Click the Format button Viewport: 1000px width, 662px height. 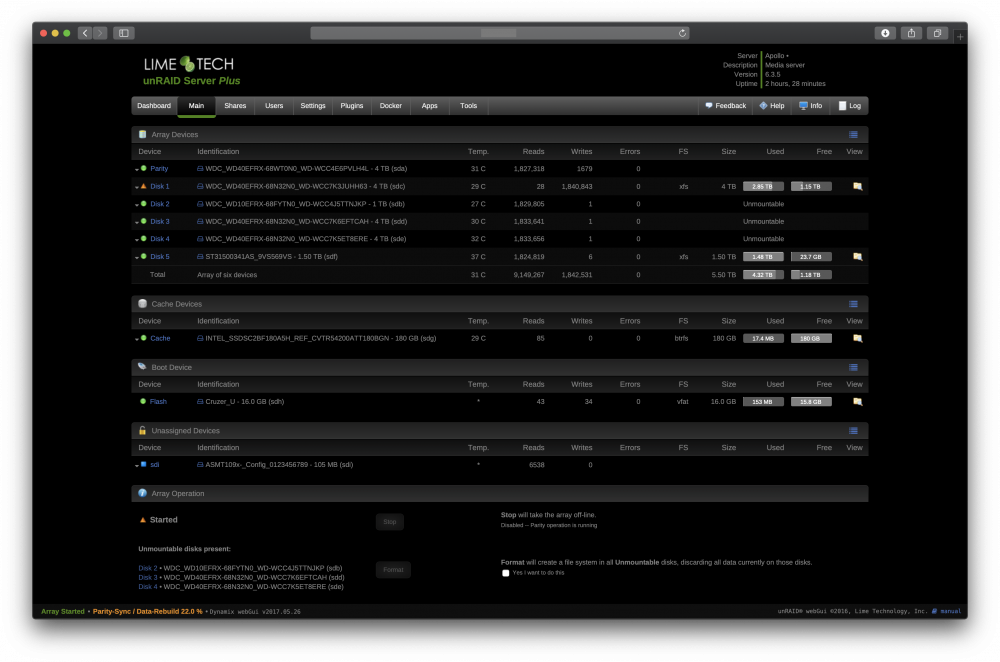pos(393,570)
